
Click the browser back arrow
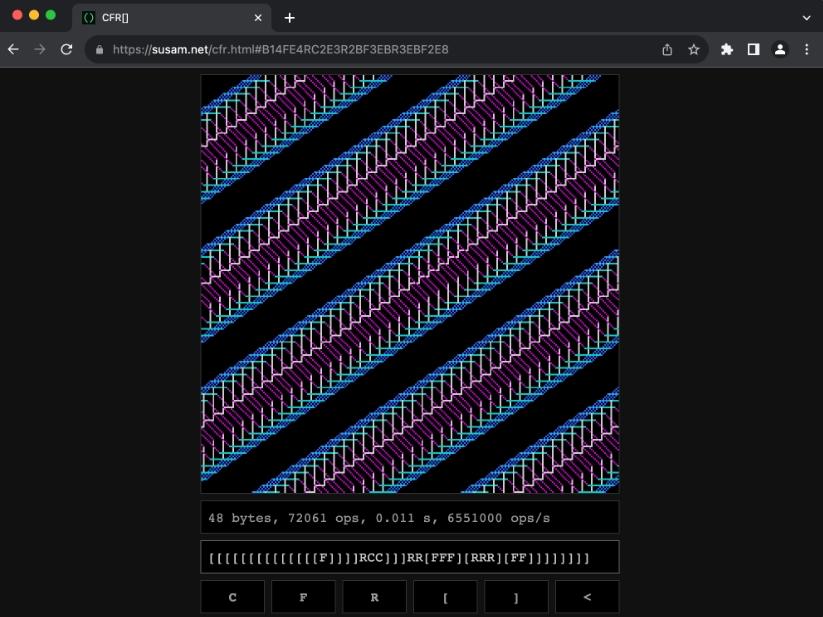click(13, 49)
